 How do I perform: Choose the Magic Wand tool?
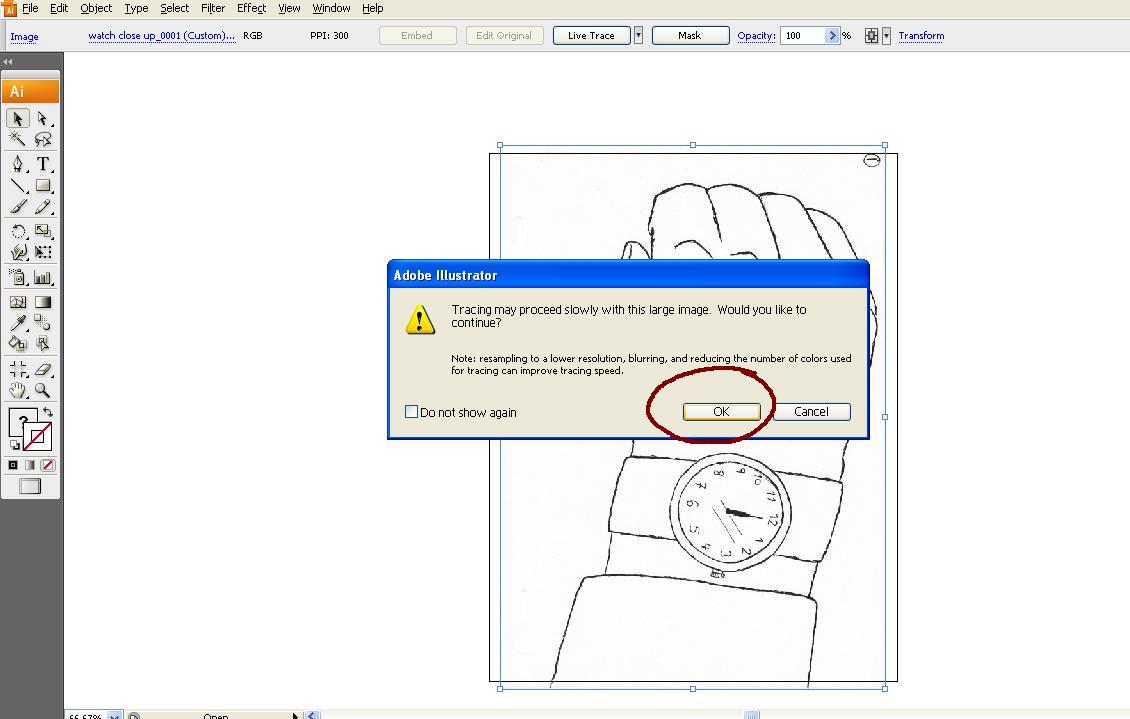pos(18,138)
